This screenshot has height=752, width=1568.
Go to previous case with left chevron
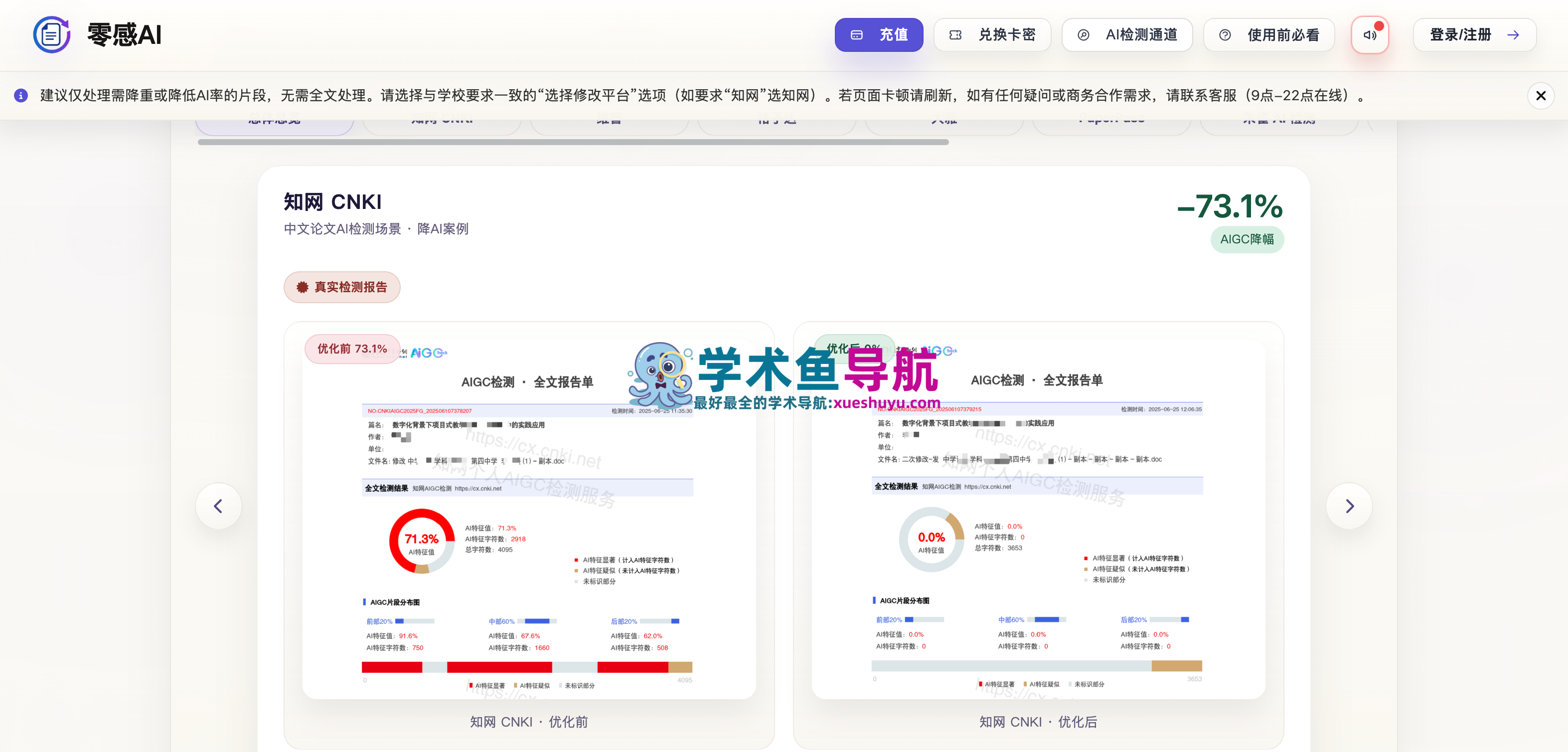(218, 506)
